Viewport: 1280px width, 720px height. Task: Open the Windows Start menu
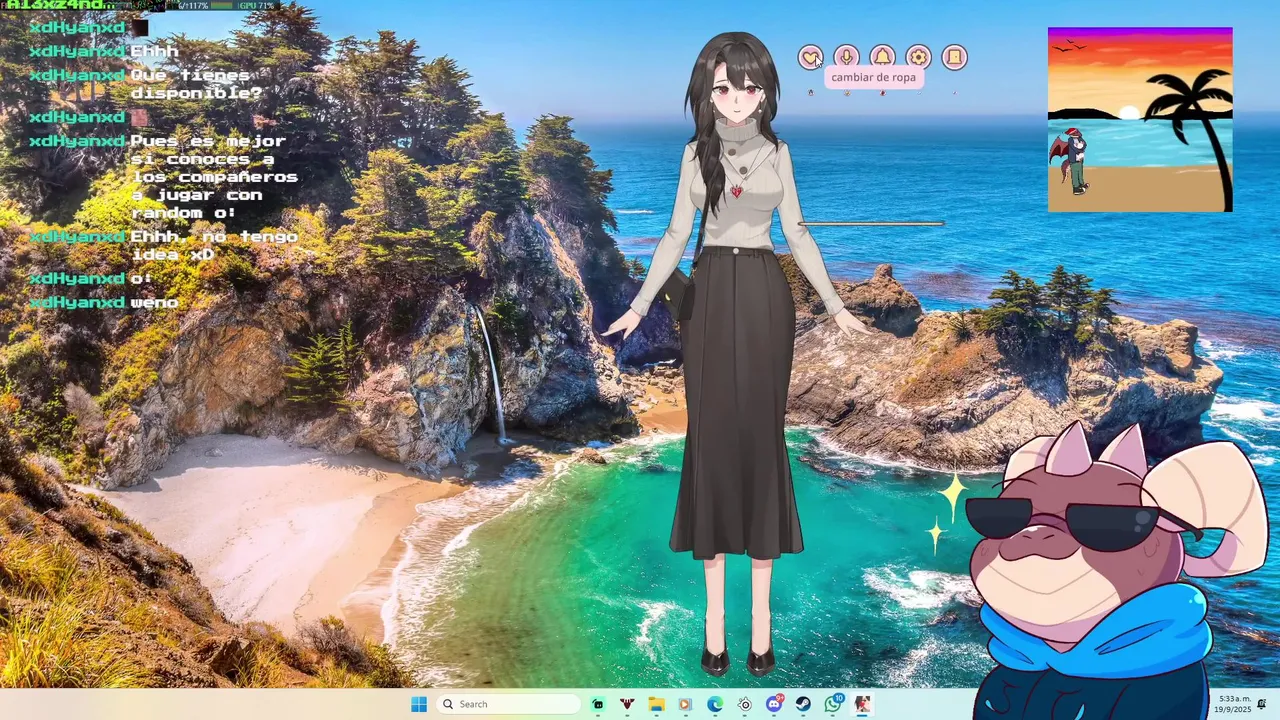coord(419,704)
